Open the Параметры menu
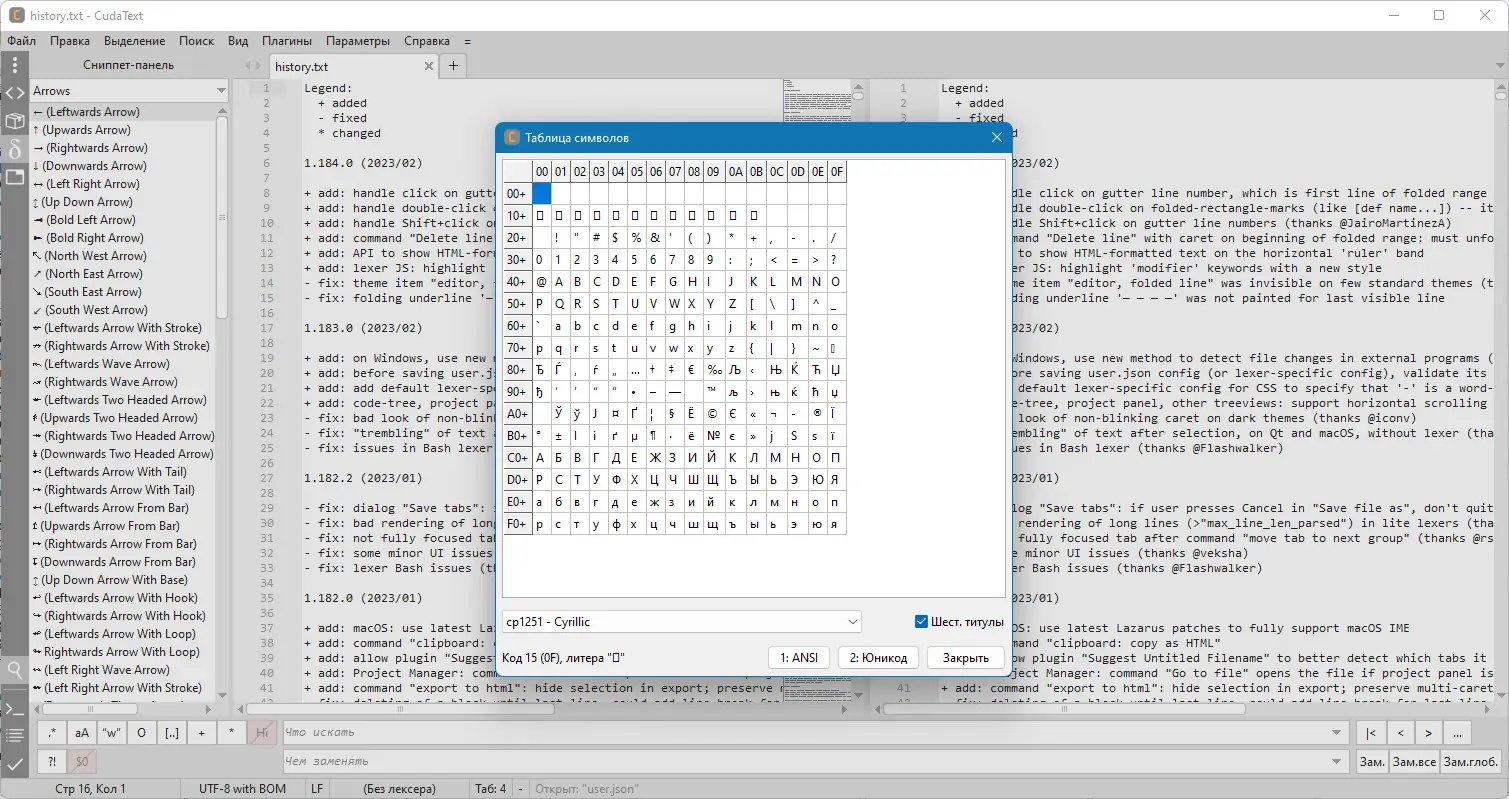1509x799 pixels. 358,41
